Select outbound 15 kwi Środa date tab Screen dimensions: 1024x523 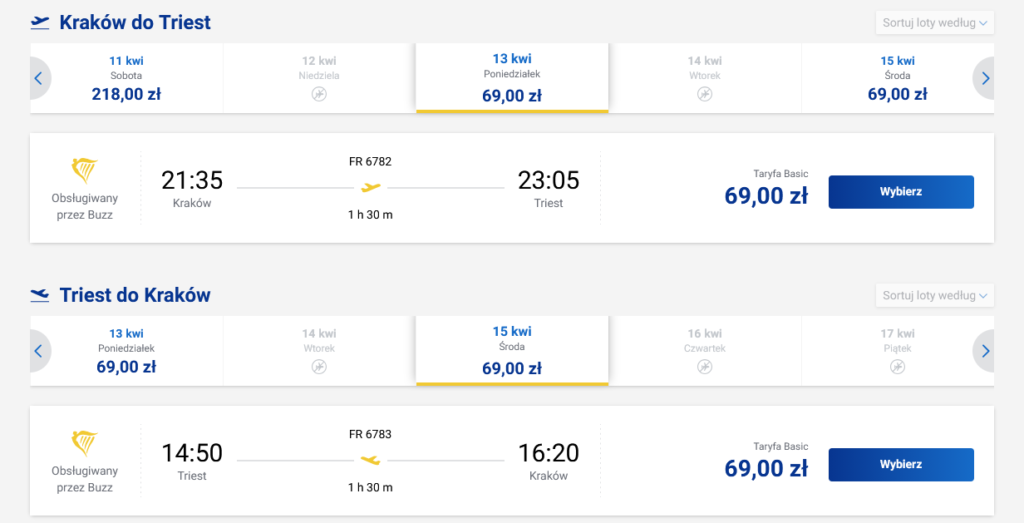897,78
